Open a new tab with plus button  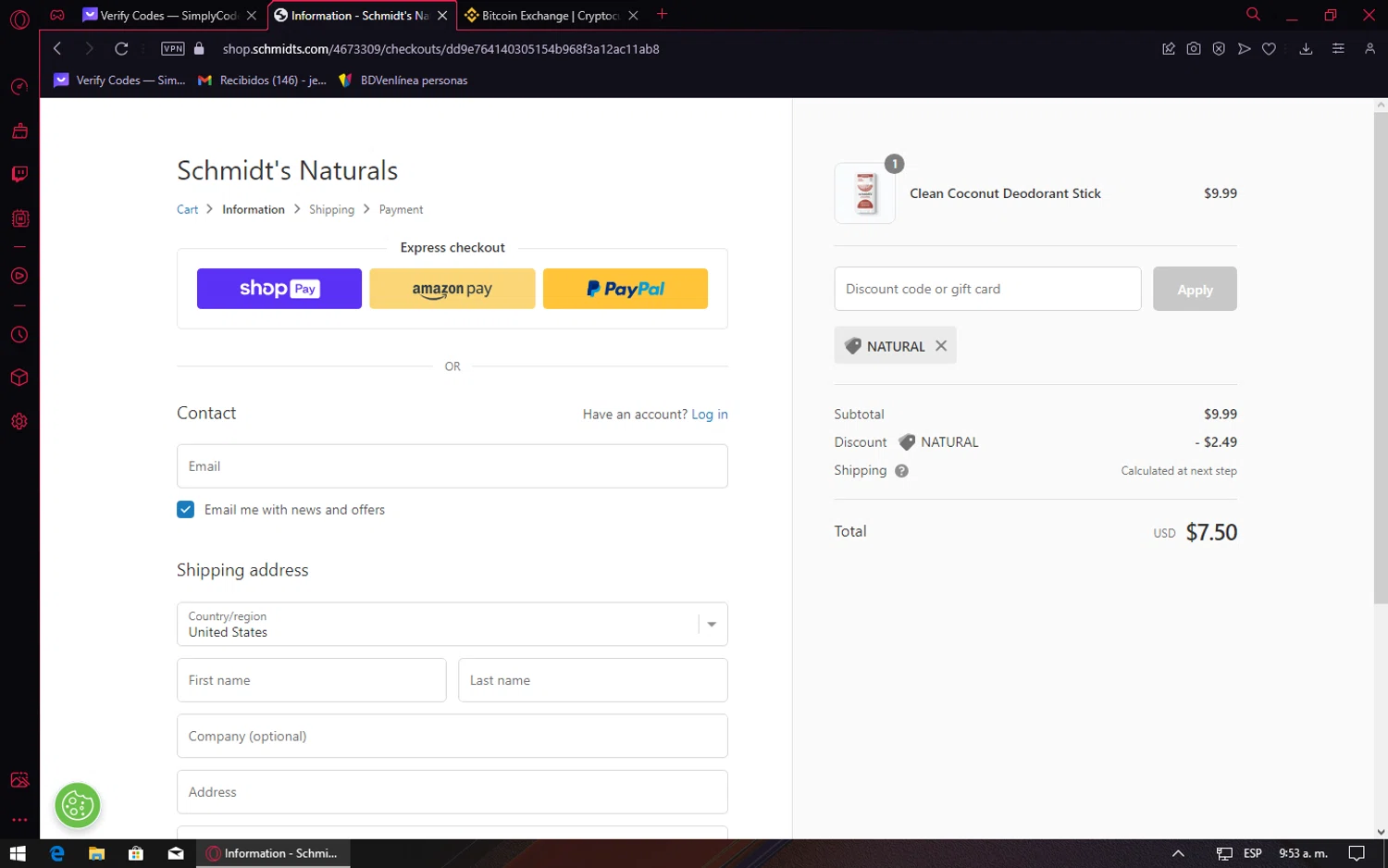point(662,14)
